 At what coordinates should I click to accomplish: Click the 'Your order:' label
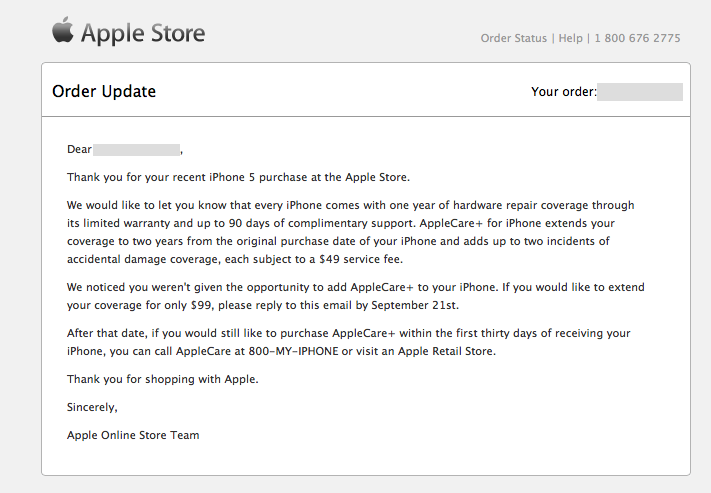(x=563, y=92)
